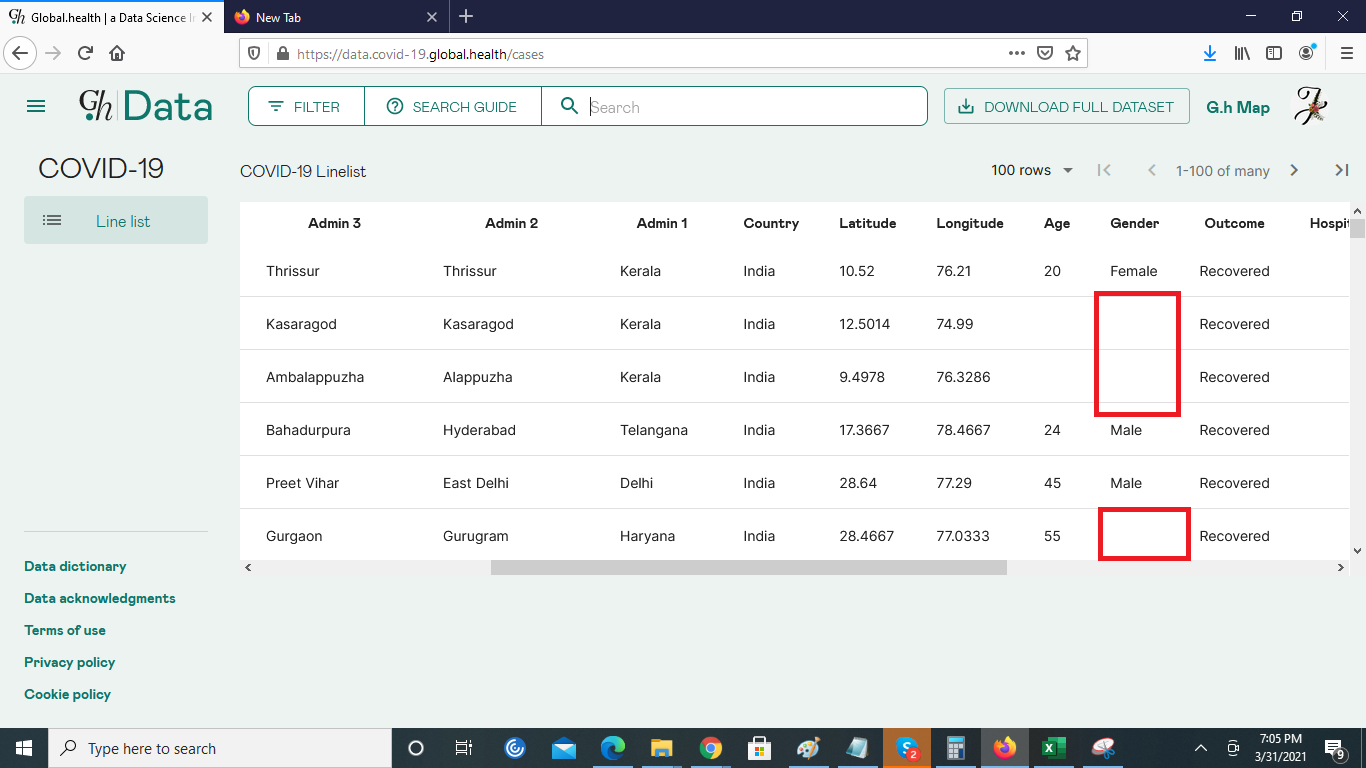Open the Data dictionary link

click(x=75, y=566)
